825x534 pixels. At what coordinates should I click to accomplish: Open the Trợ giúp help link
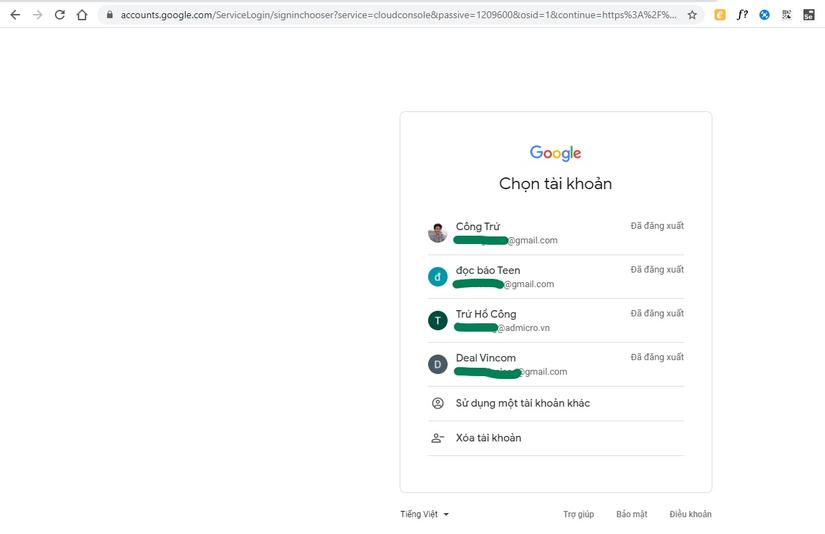[578, 514]
